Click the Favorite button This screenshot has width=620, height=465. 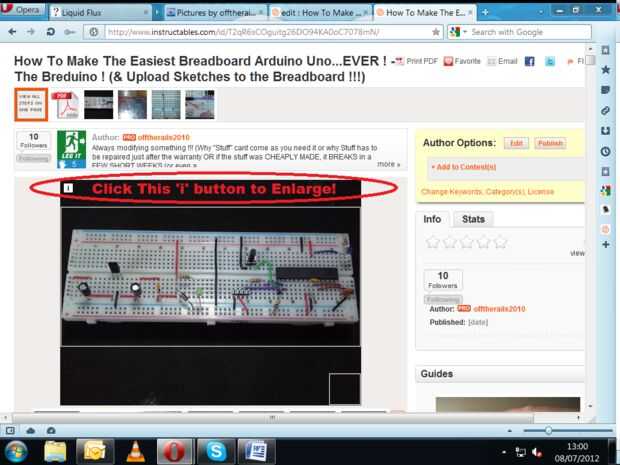click(462, 61)
